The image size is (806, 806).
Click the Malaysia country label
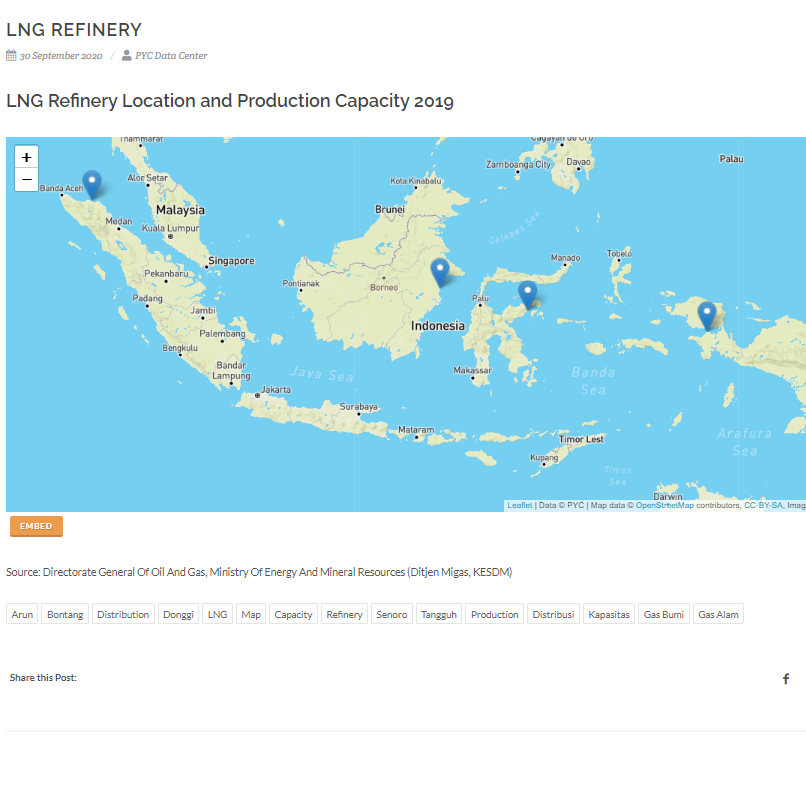pyautogui.click(x=180, y=210)
